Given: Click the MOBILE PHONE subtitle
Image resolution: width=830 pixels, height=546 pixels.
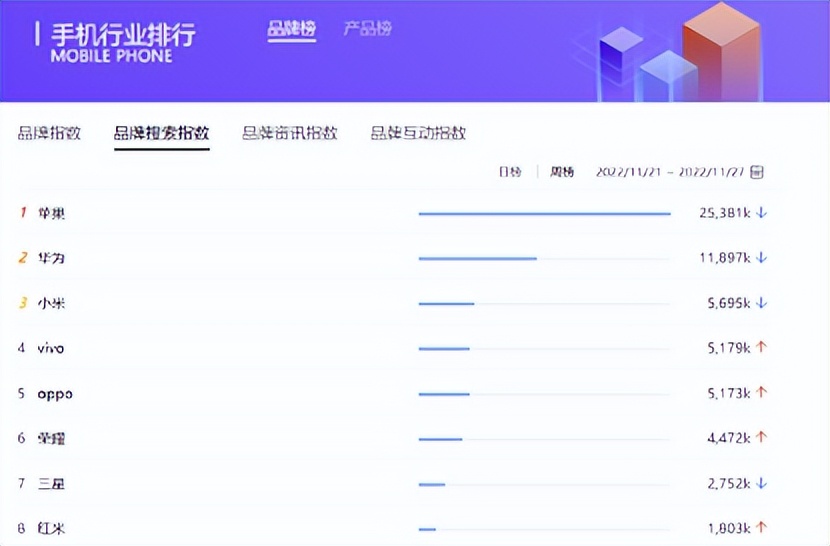Looking at the screenshot, I should point(112,56).
